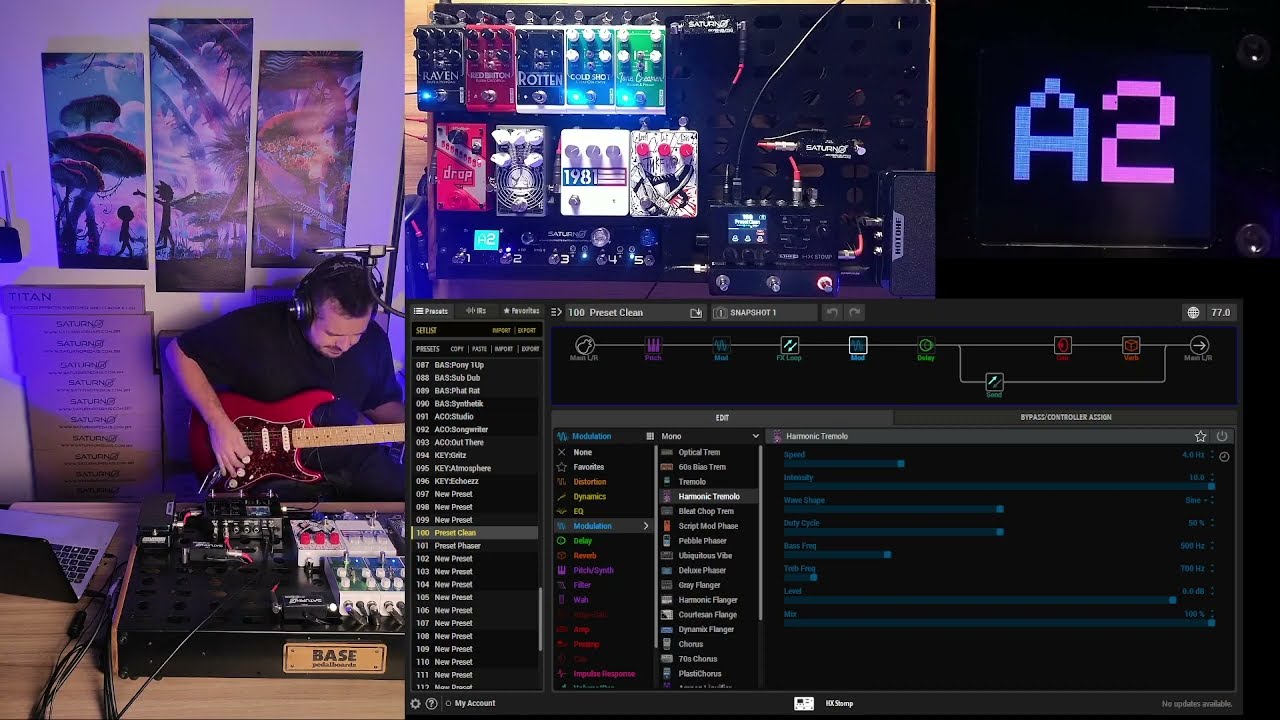1280x720 pixels.
Task: Click the redo arrow icon
Action: 855,313
